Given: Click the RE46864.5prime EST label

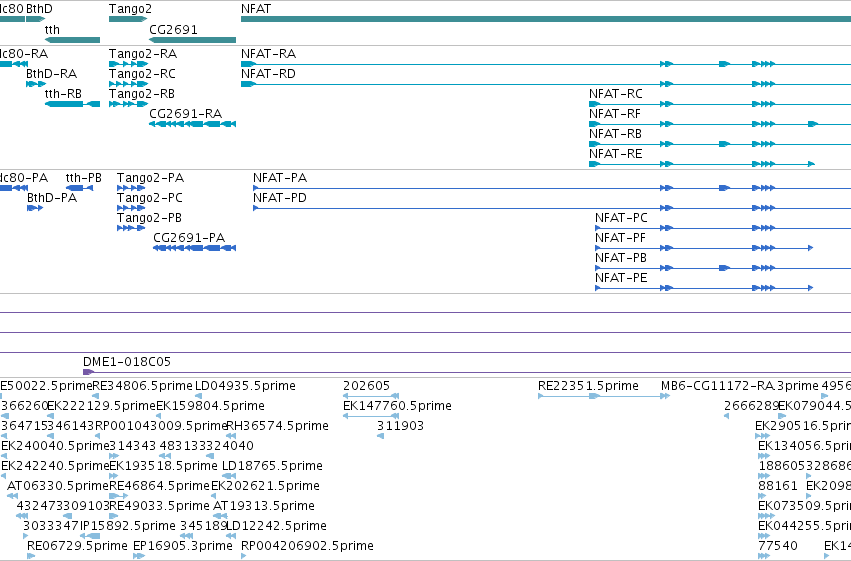Looking at the screenshot, I should tap(160, 486).
